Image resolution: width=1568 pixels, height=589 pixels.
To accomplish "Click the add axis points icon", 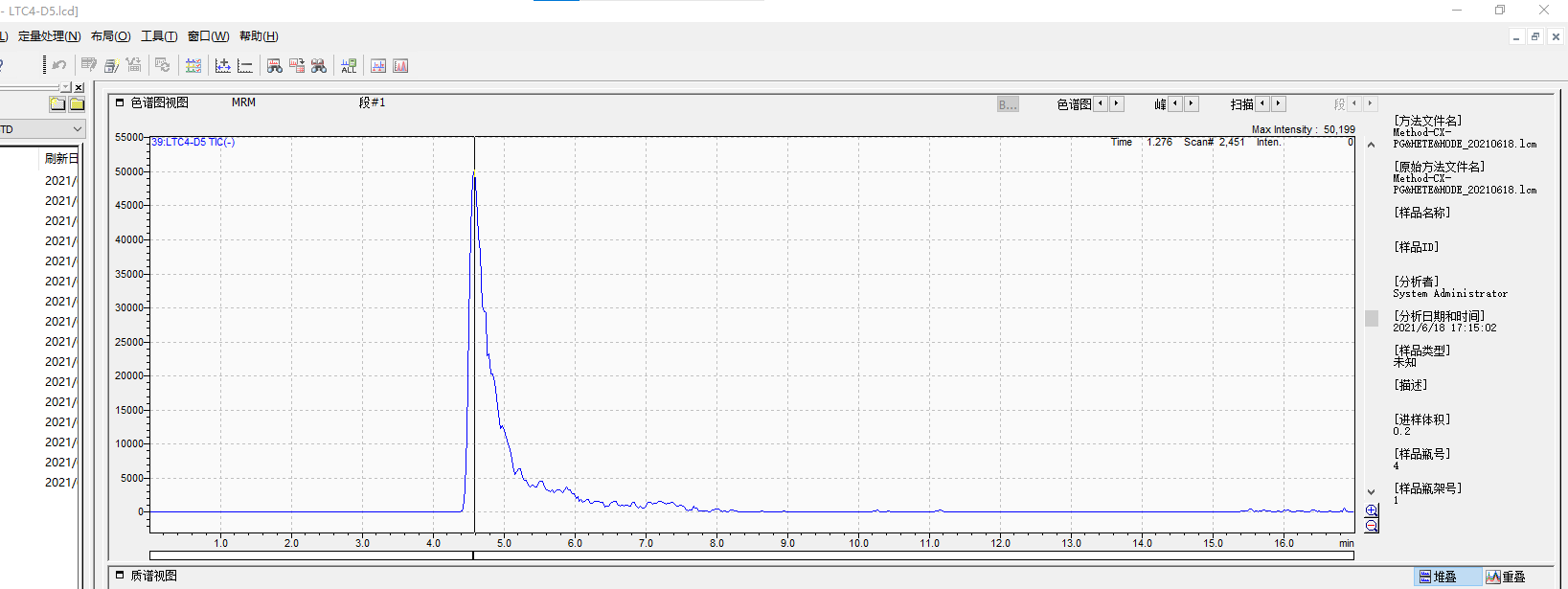I will pos(223,65).
